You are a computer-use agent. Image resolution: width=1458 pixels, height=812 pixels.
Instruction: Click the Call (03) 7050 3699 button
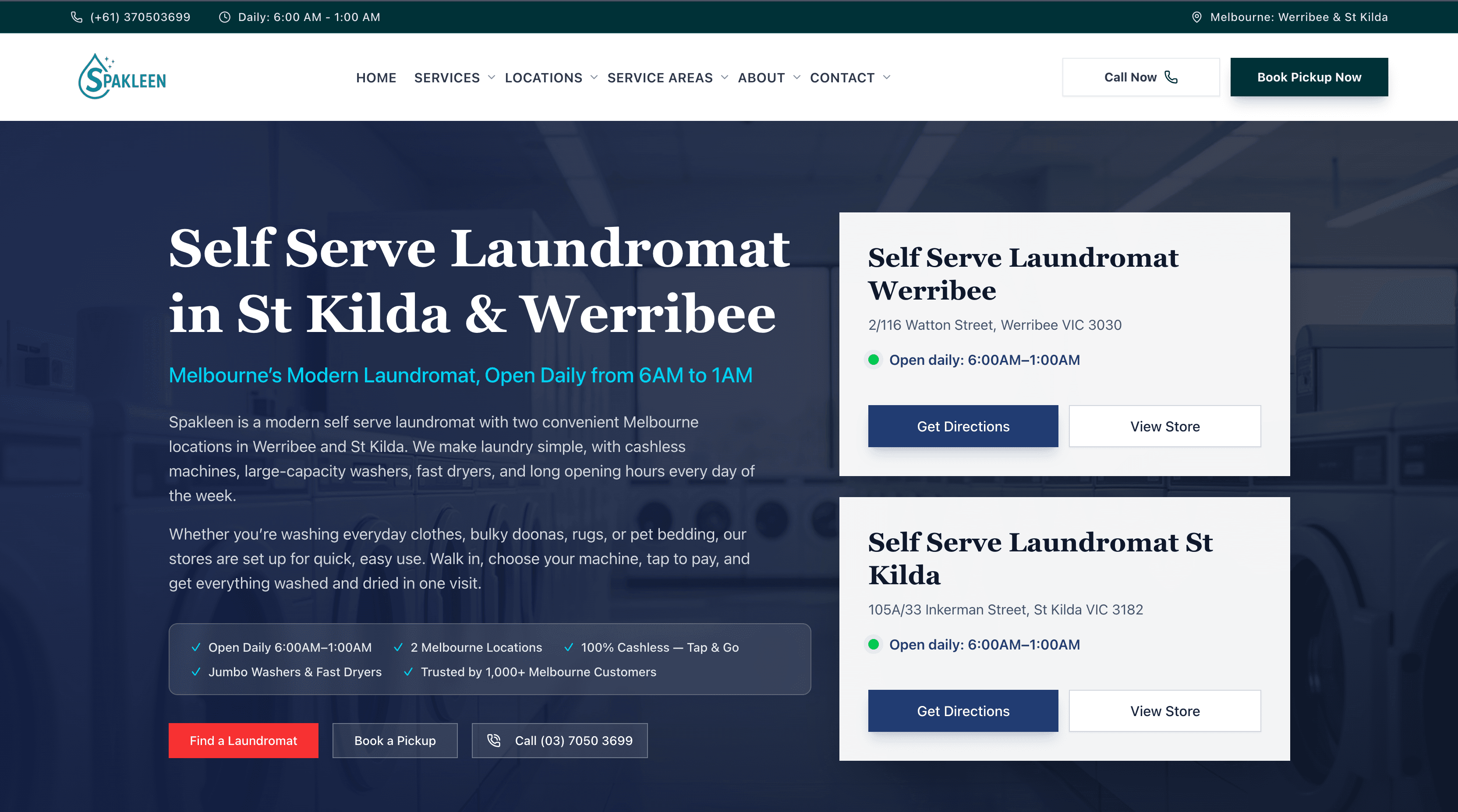(x=560, y=740)
